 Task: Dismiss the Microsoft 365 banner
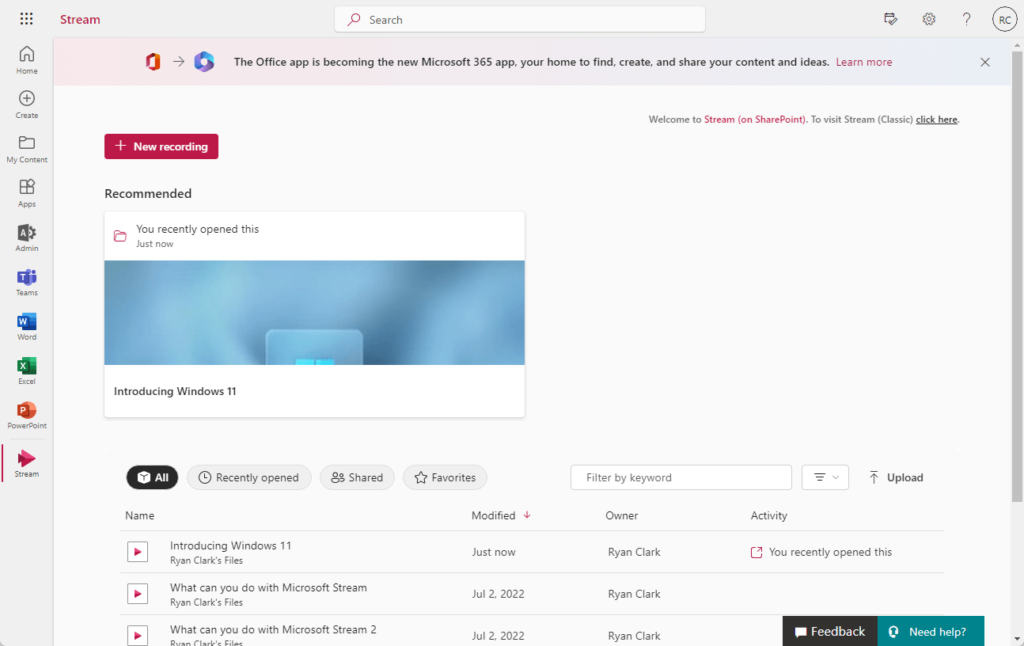[985, 62]
